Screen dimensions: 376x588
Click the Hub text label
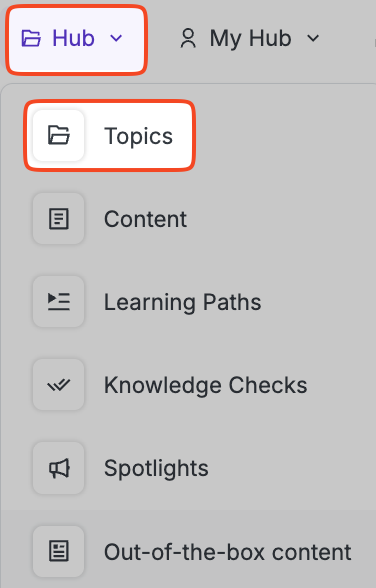73,38
